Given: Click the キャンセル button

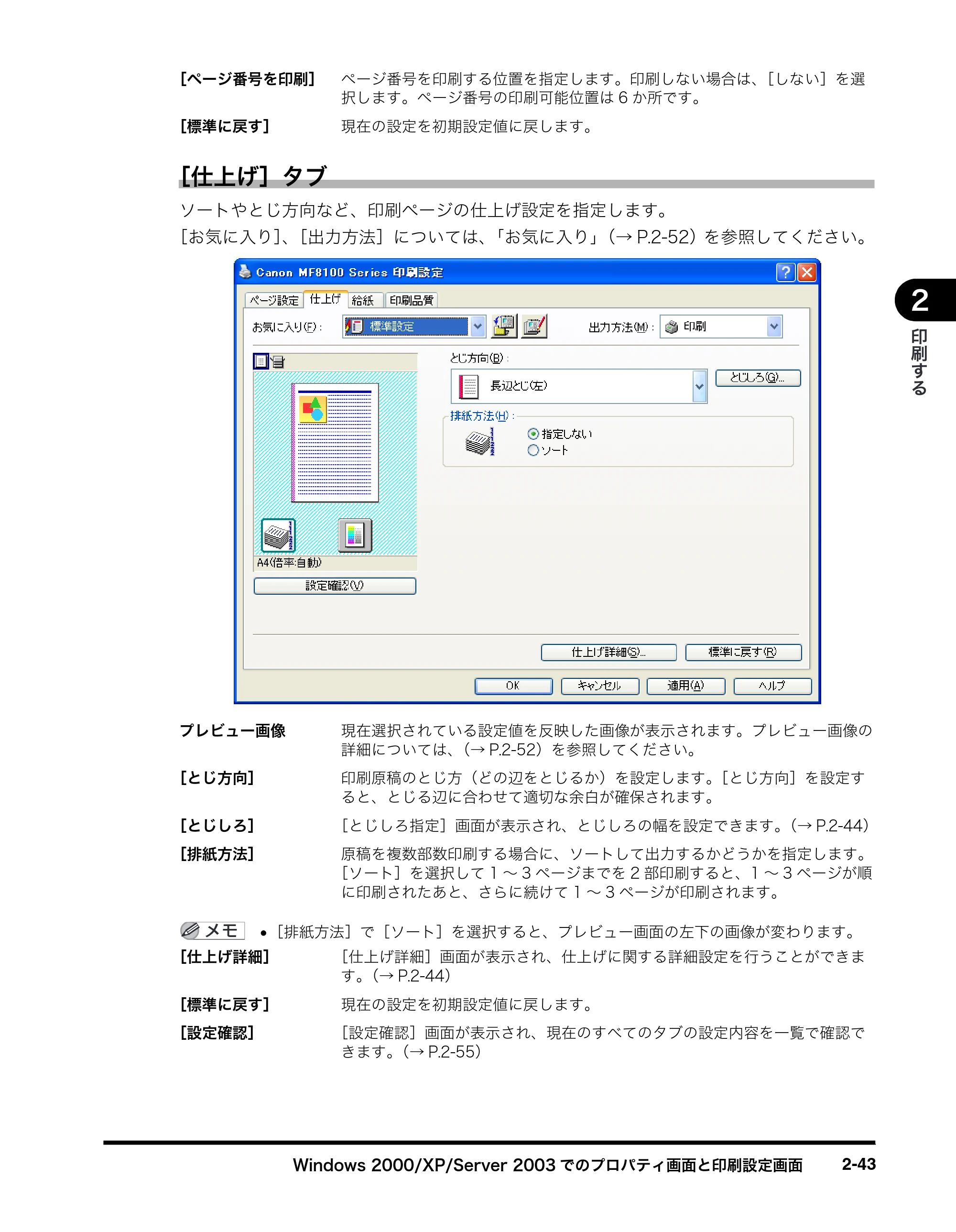Looking at the screenshot, I should tap(599, 686).
